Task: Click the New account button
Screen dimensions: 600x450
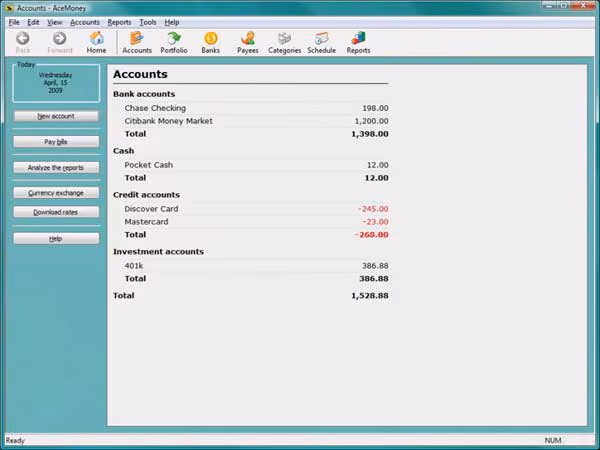Action: [56, 116]
